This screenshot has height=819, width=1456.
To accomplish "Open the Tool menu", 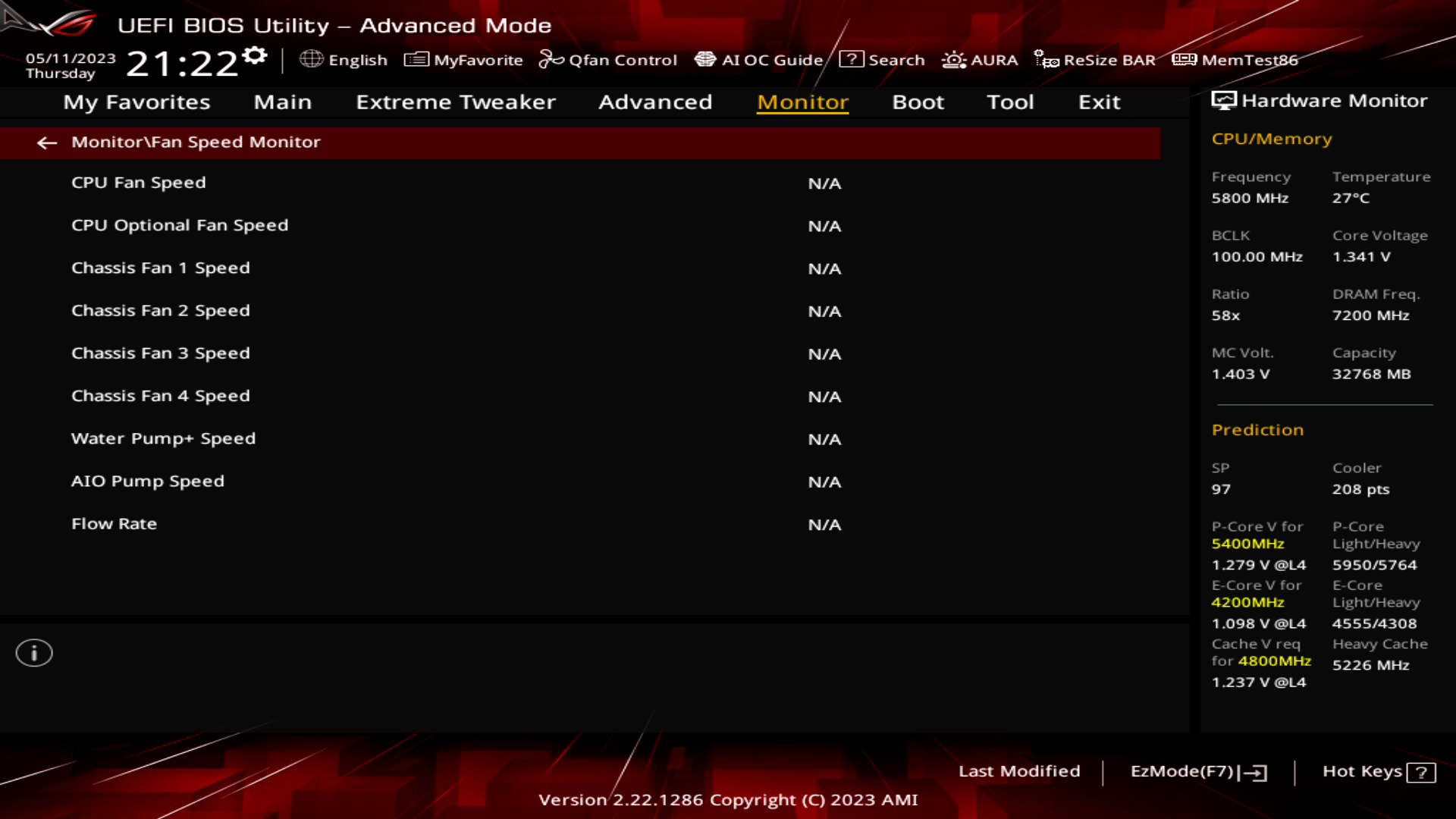I will pos(1010,101).
